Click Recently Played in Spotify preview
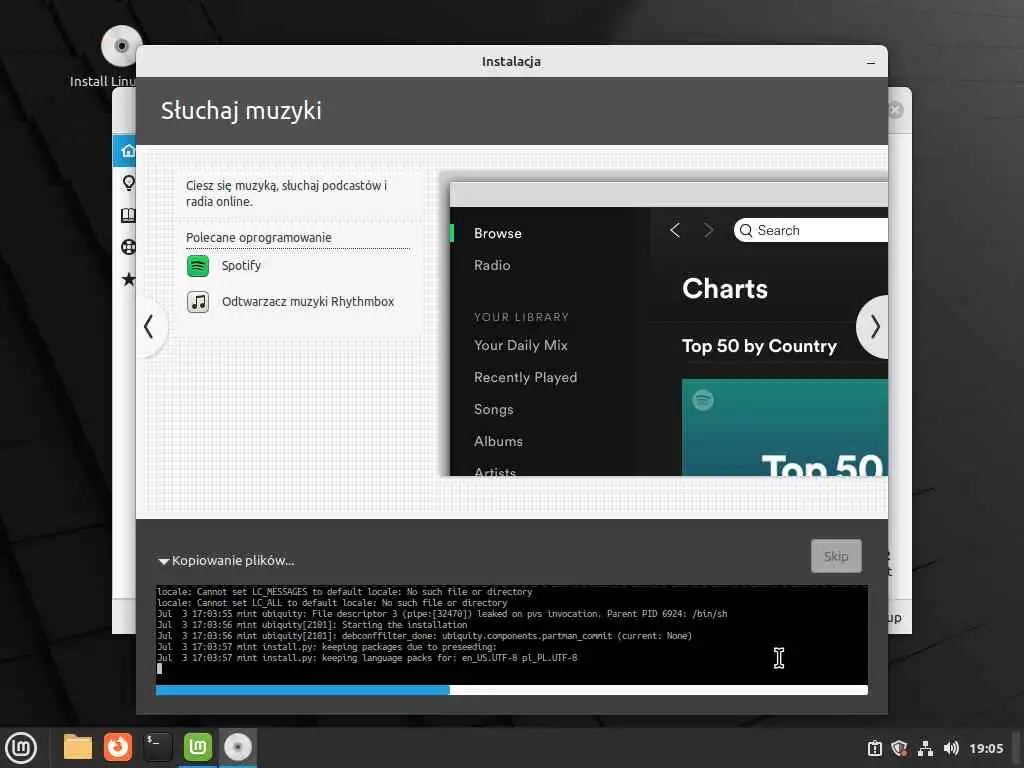This screenshot has height=768, width=1024. pyautogui.click(x=525, y=377)
